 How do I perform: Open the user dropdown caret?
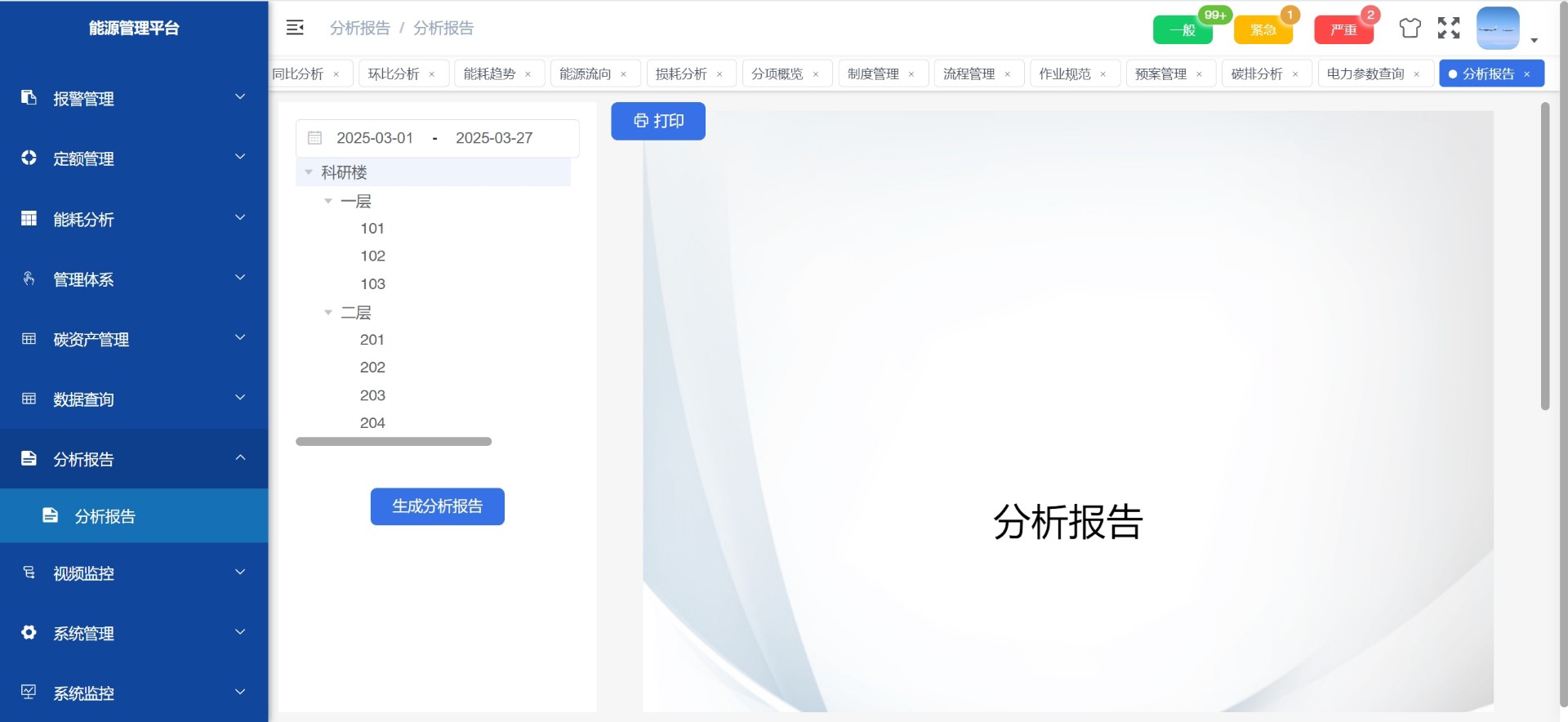click(1534, 40)
